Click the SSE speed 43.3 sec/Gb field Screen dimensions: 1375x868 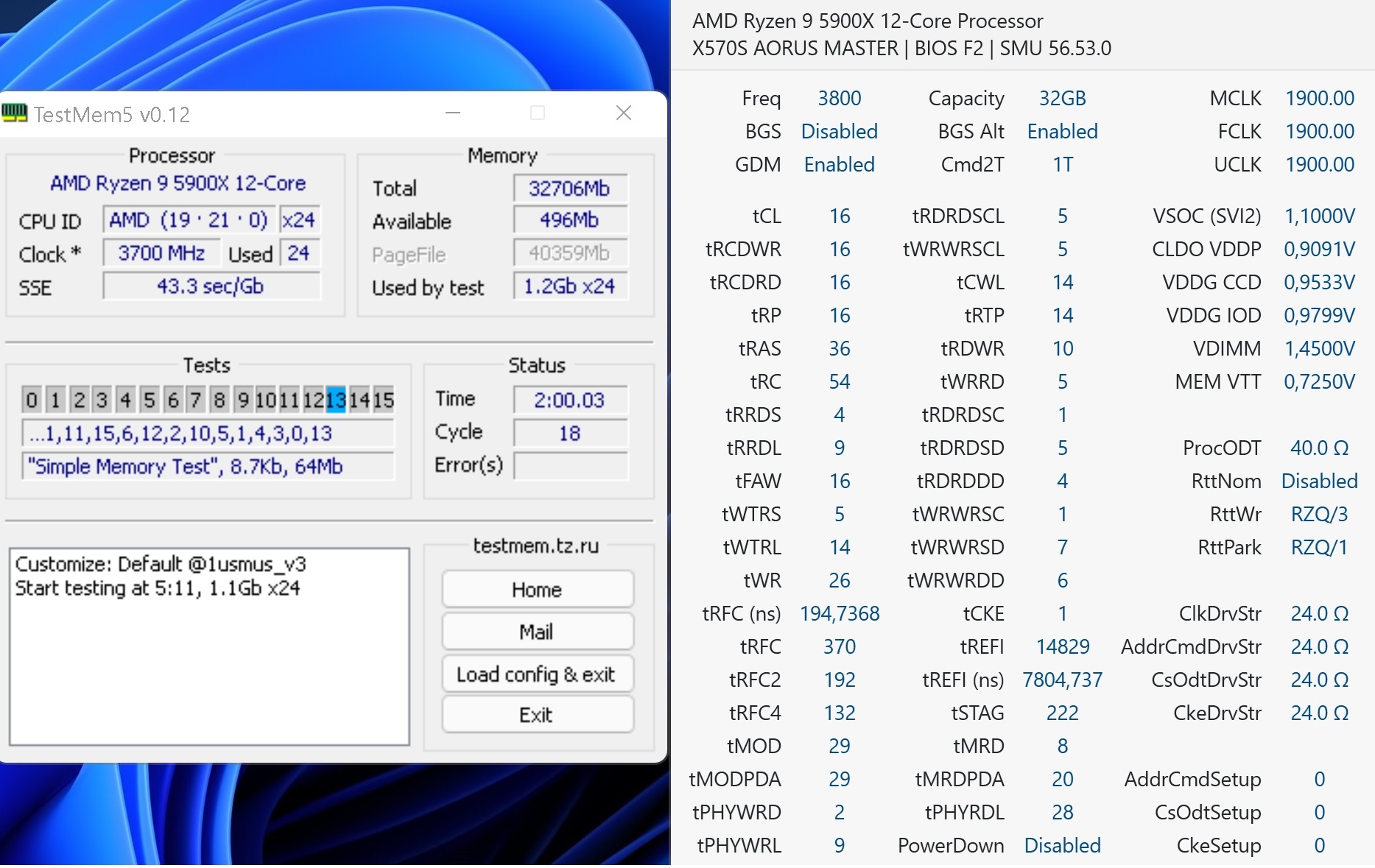(211, 286)
